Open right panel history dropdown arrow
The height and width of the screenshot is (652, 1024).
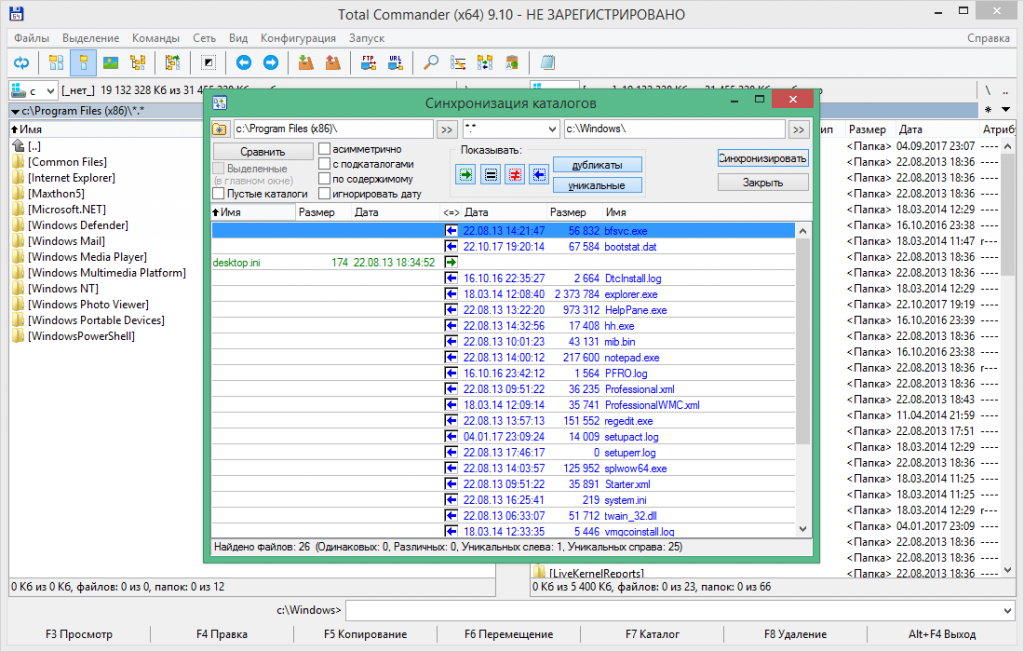pyautogui.click(x=1006, y=110)
